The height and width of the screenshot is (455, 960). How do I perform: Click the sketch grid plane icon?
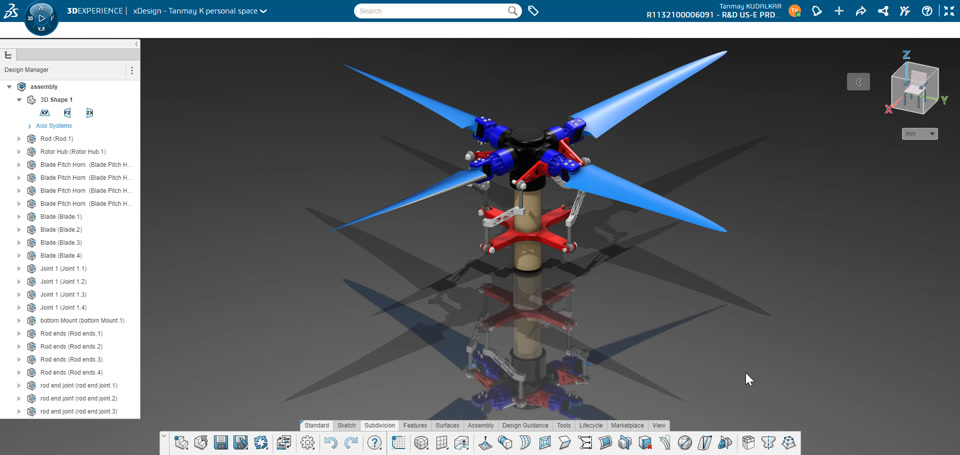click(x=398, y=443)
